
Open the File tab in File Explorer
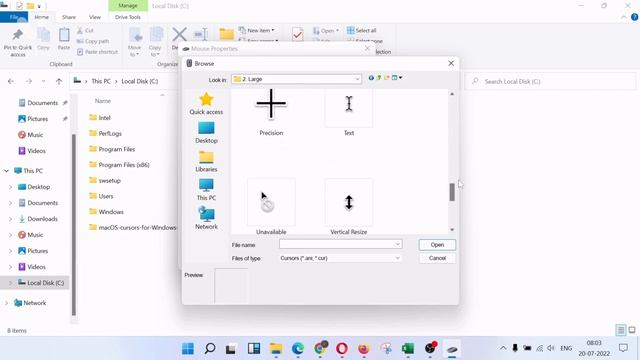(14, 17)
